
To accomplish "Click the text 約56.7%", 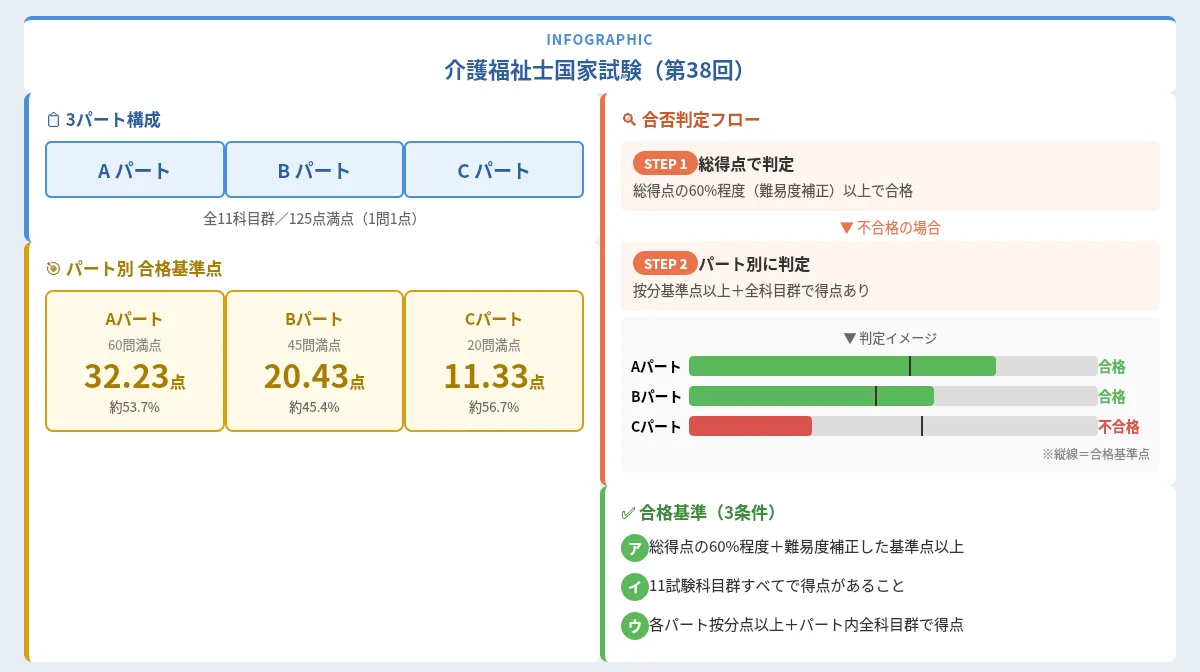I will pos(494,407).
